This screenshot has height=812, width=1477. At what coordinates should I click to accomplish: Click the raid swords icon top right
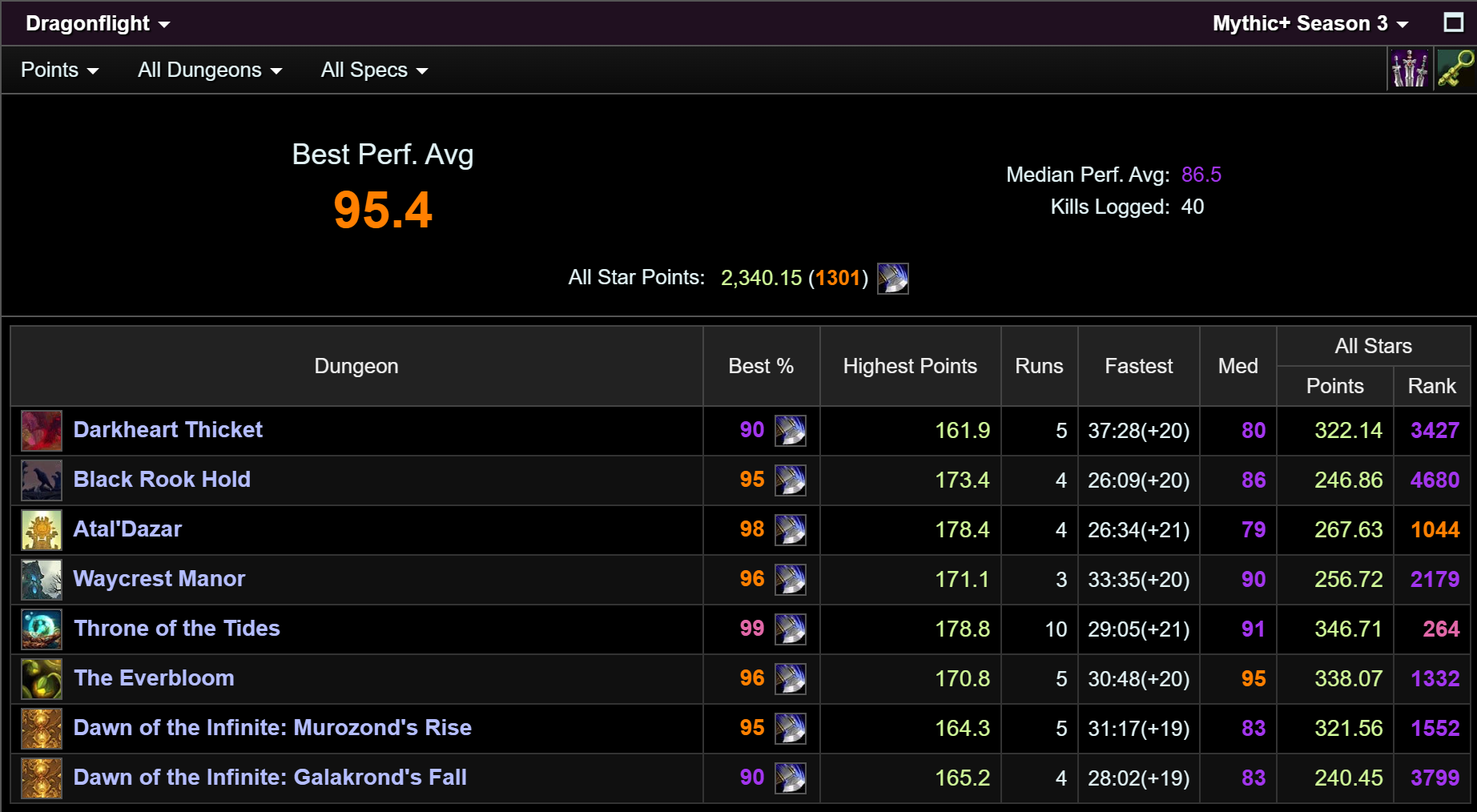click(1410, 69)
